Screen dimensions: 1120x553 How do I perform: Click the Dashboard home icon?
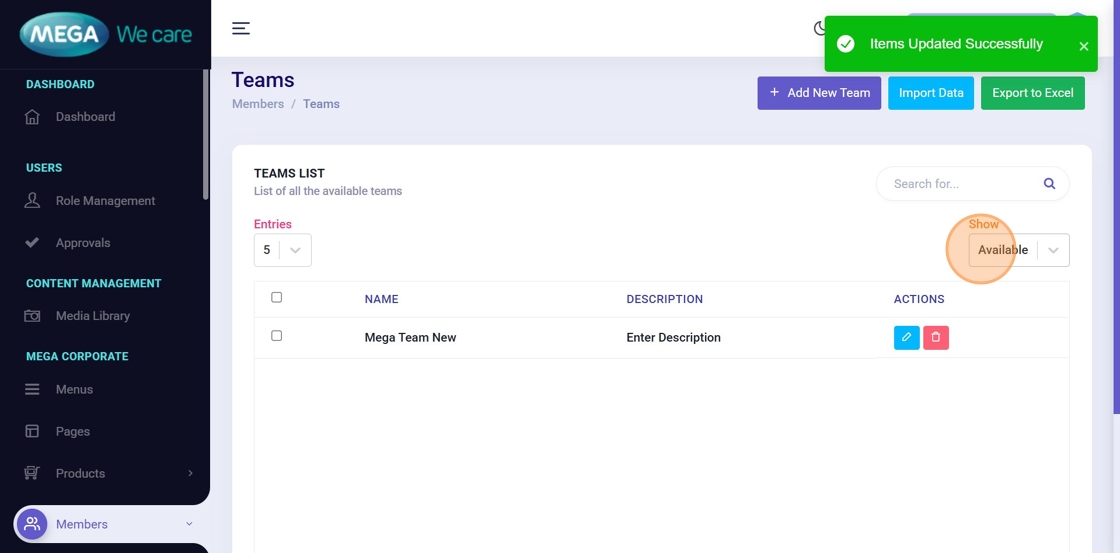pyautogui.click(x=32, y=117)
